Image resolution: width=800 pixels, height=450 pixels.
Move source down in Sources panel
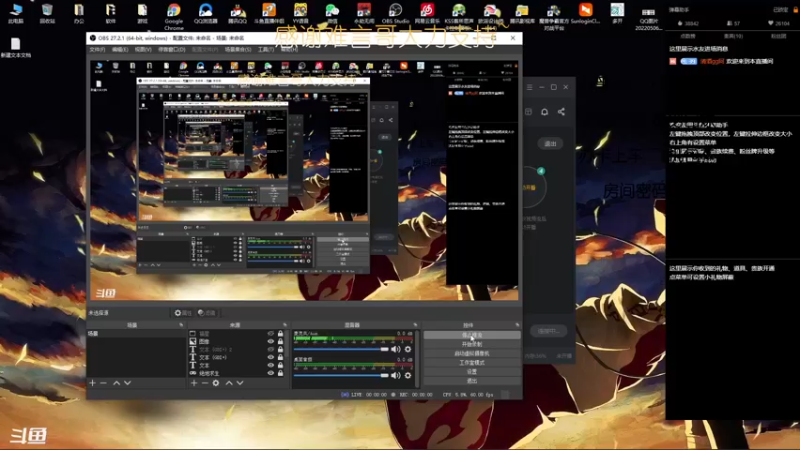click(x=240, y=383)
